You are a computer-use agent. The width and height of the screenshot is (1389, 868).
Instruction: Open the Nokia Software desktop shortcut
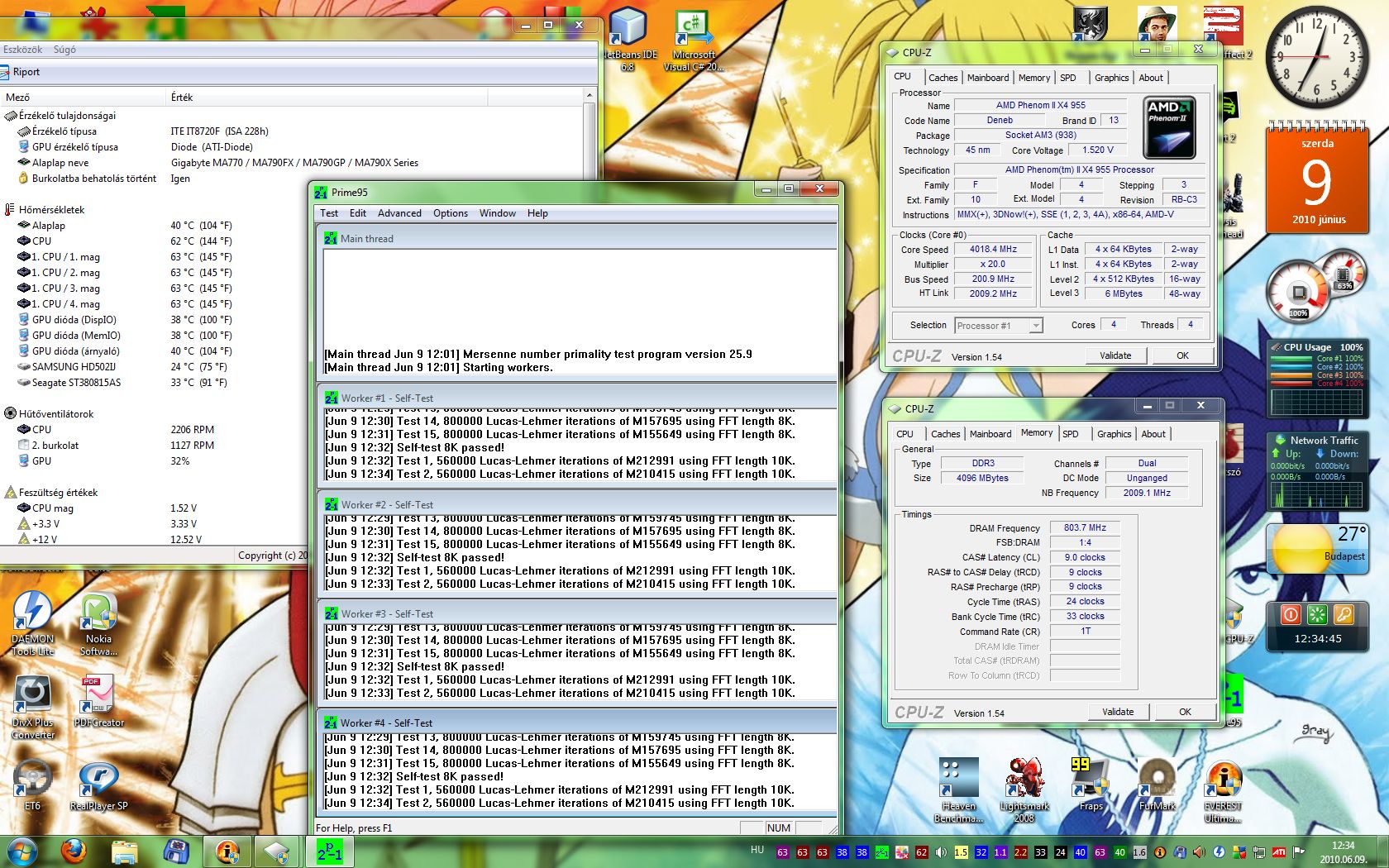pos(98,623)
